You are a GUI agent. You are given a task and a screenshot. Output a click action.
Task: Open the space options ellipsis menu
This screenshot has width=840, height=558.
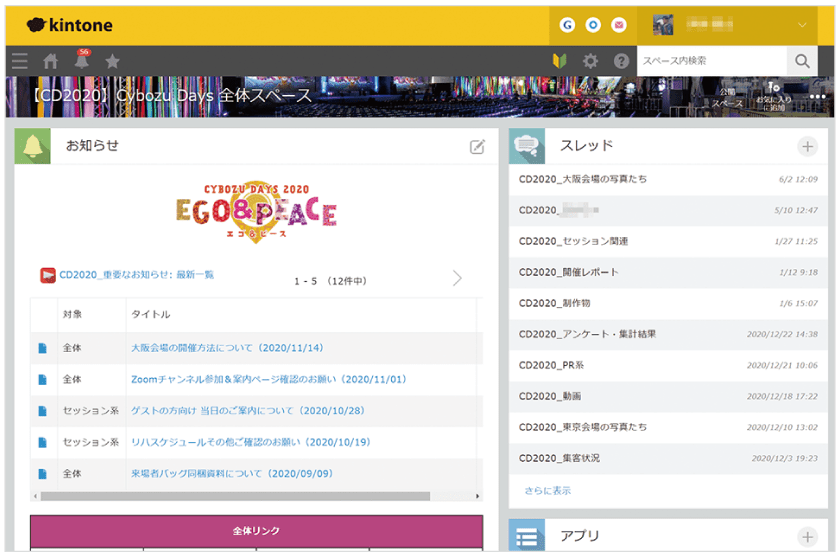(818, 97)
